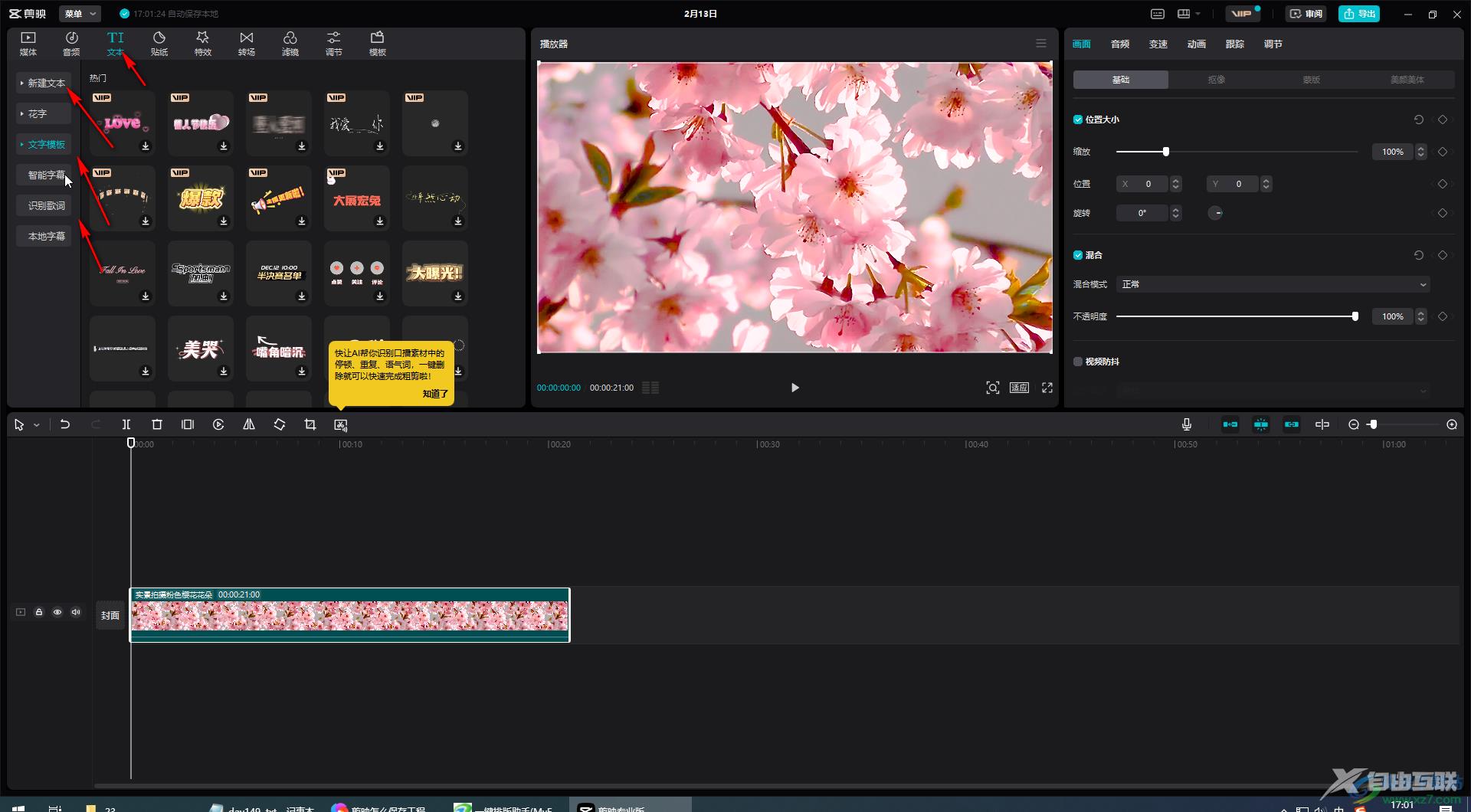Click the freeze frame tool icon
1471x812 pixels.
click(188, 424)
